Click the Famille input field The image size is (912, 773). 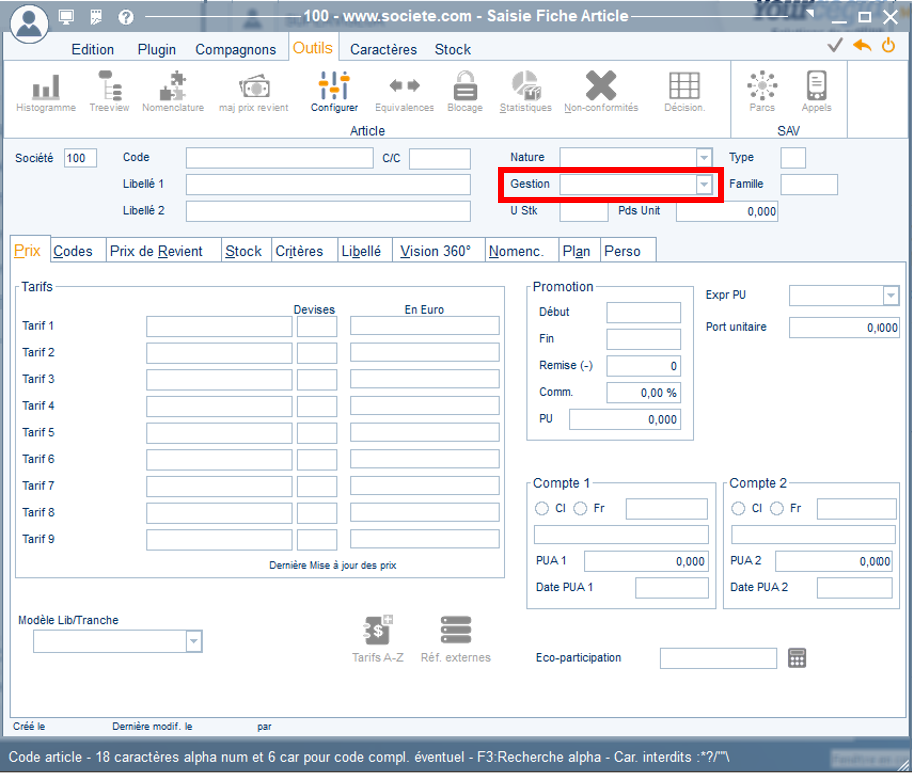809,184
